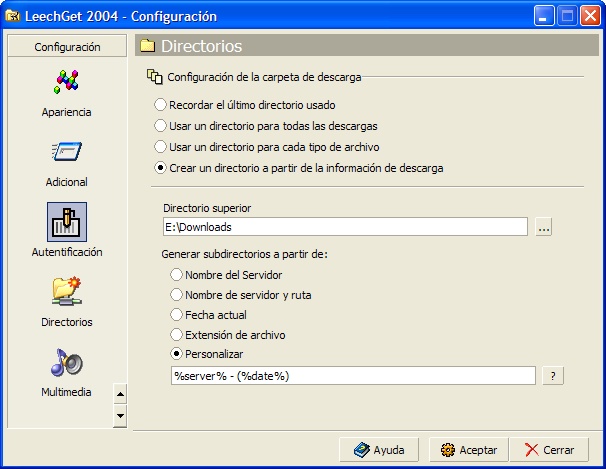Click the sidebar up arrow
This screenshot has width=606, height=469.
pos(120,394)
